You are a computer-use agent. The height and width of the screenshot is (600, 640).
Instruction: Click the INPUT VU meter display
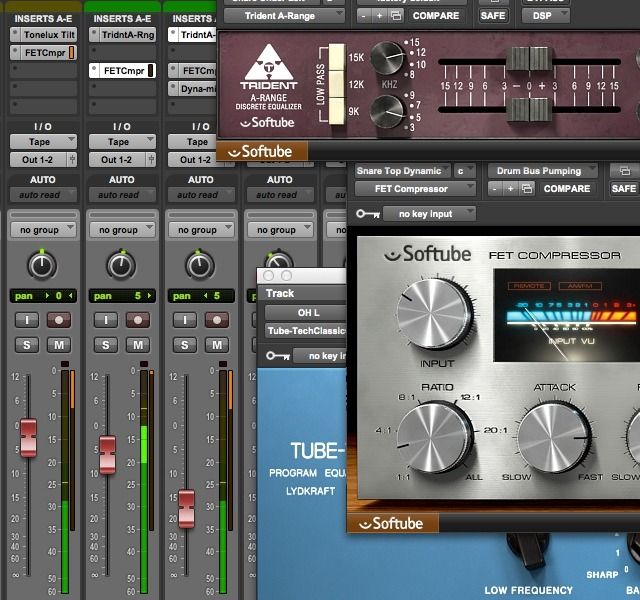pos(567,316)
